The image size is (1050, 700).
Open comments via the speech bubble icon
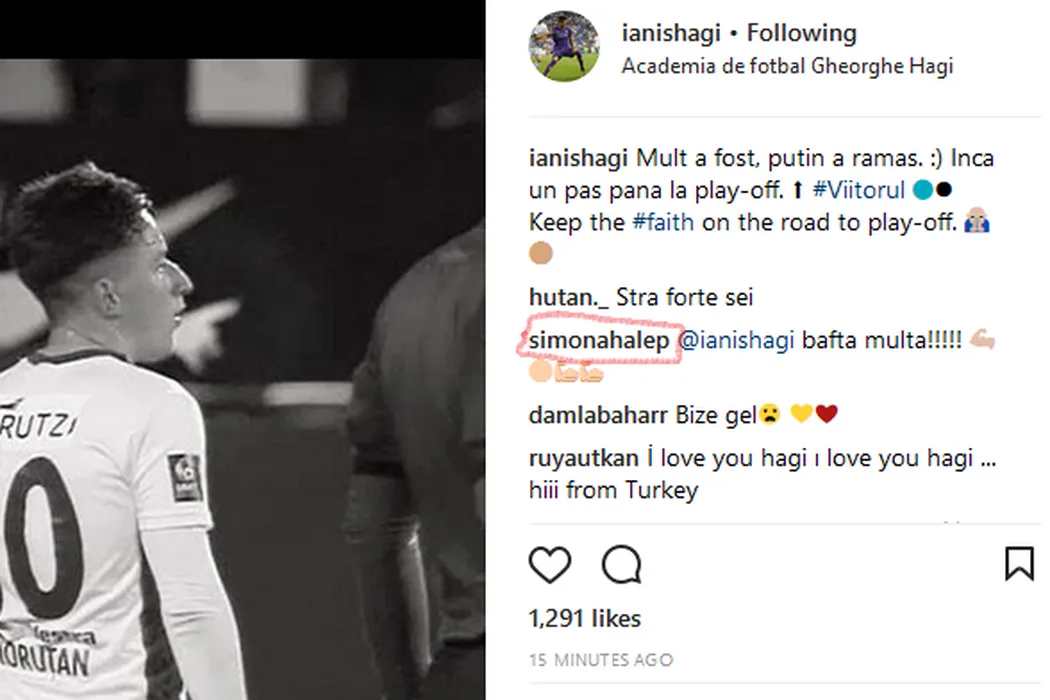621,565
